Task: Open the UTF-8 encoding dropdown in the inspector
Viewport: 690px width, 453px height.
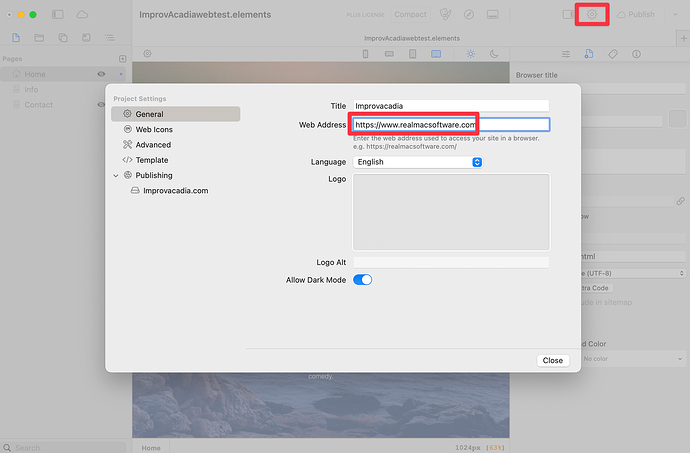Action: tap(633, 273)
